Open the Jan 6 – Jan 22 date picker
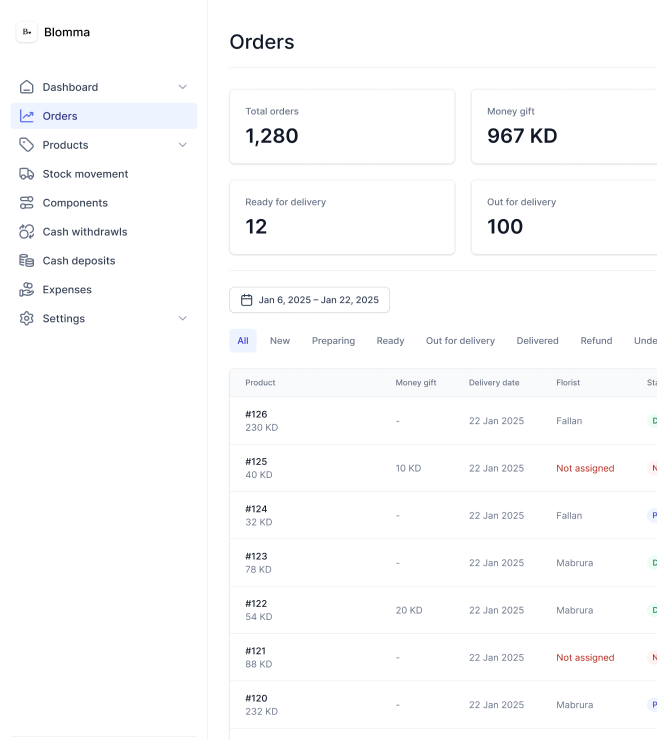The height and width of the screenshot is (740, 657). point(309,300)
